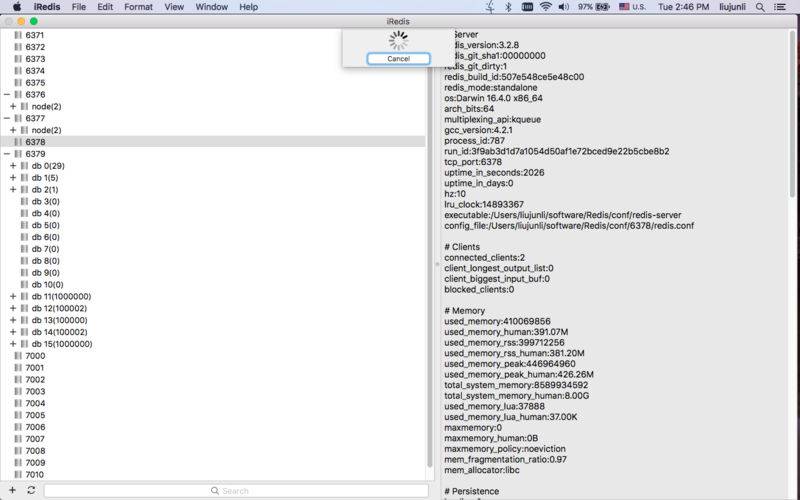Click the server icon beside 7006
The height and width of the screenshot is (500, 800).
(18, 427)
